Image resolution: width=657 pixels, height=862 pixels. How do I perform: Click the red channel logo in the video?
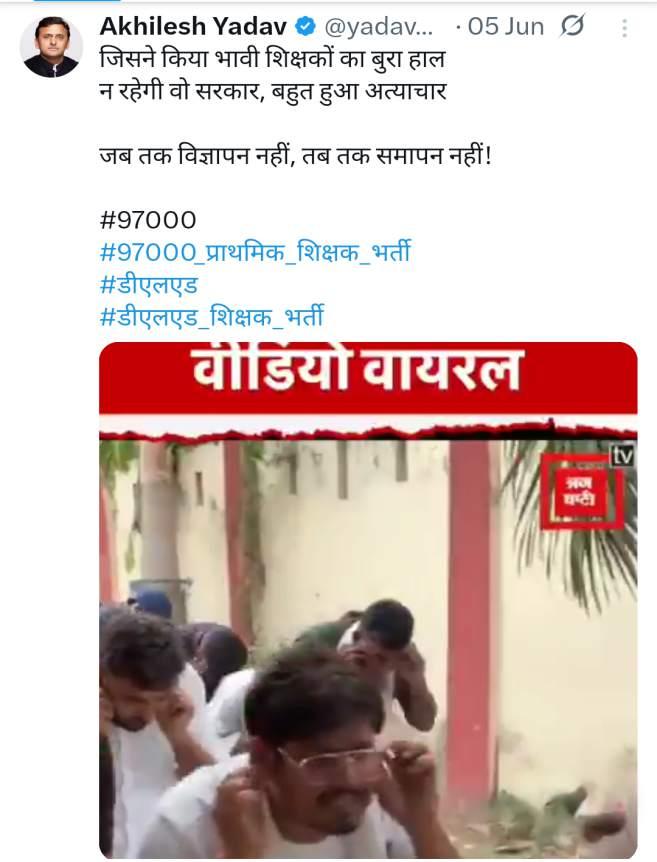point(582,491)
